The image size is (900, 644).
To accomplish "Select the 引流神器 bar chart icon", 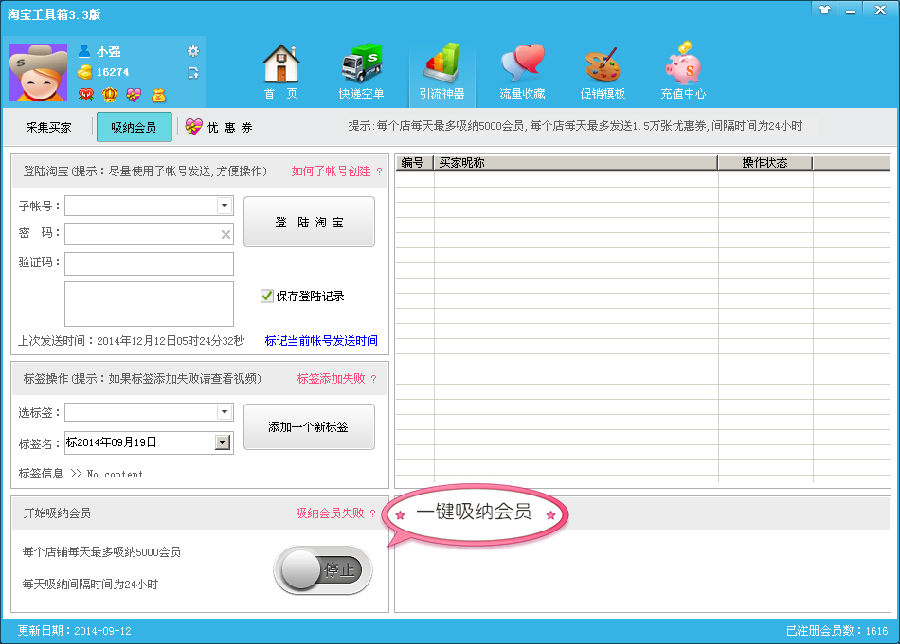I will tap(441, 66).
